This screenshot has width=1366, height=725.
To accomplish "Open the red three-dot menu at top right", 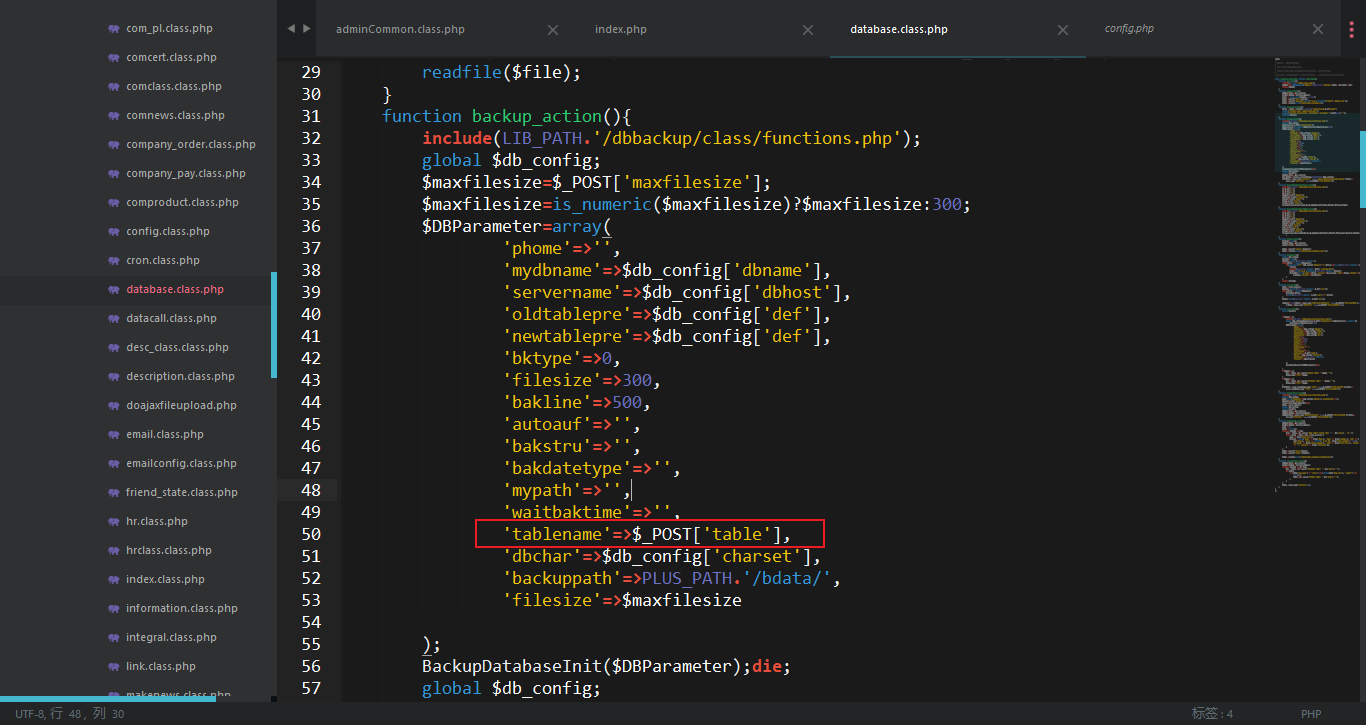I will (x=1352, y=29).
